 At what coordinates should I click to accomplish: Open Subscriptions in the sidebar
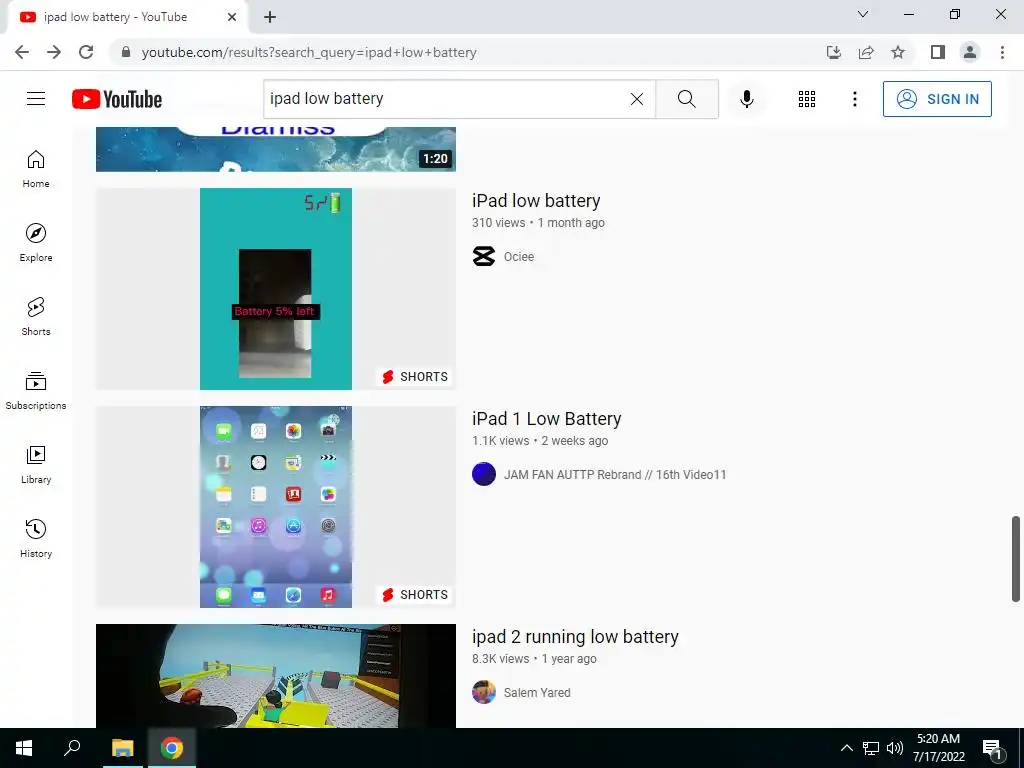click(x=36, y=390)
